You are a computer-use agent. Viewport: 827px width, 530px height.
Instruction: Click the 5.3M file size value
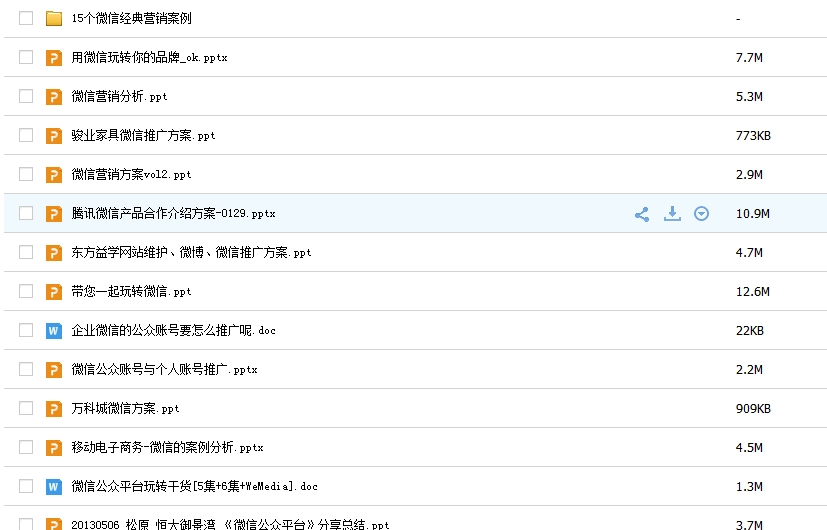tap(749, 97)
